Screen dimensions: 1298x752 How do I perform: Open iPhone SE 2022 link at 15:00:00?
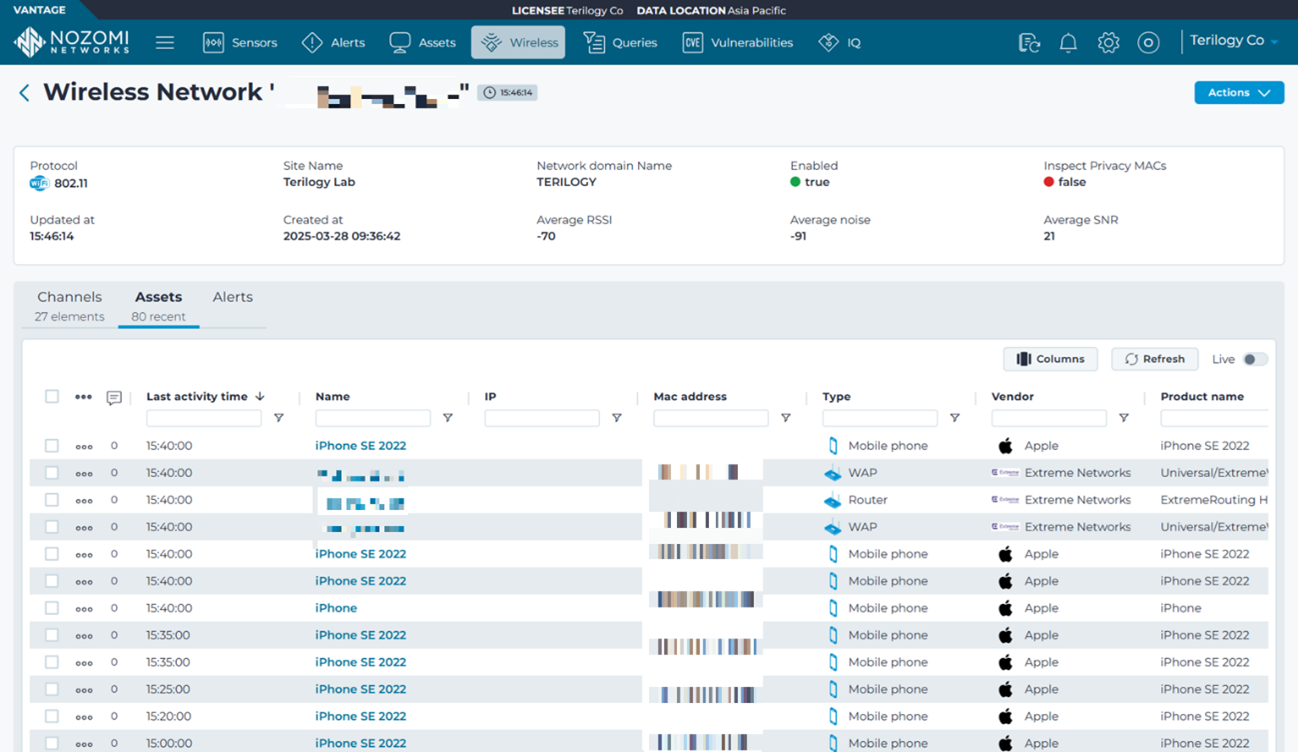pos(360,743)
